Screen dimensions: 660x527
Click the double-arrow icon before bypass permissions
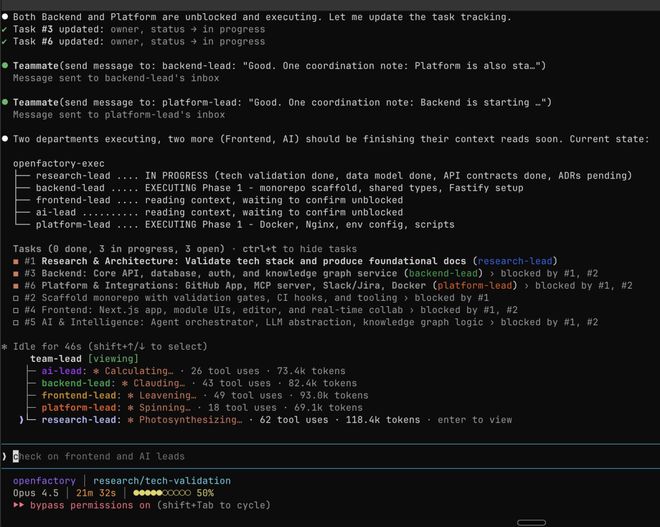pyautogui.click(x=19, y=506)
